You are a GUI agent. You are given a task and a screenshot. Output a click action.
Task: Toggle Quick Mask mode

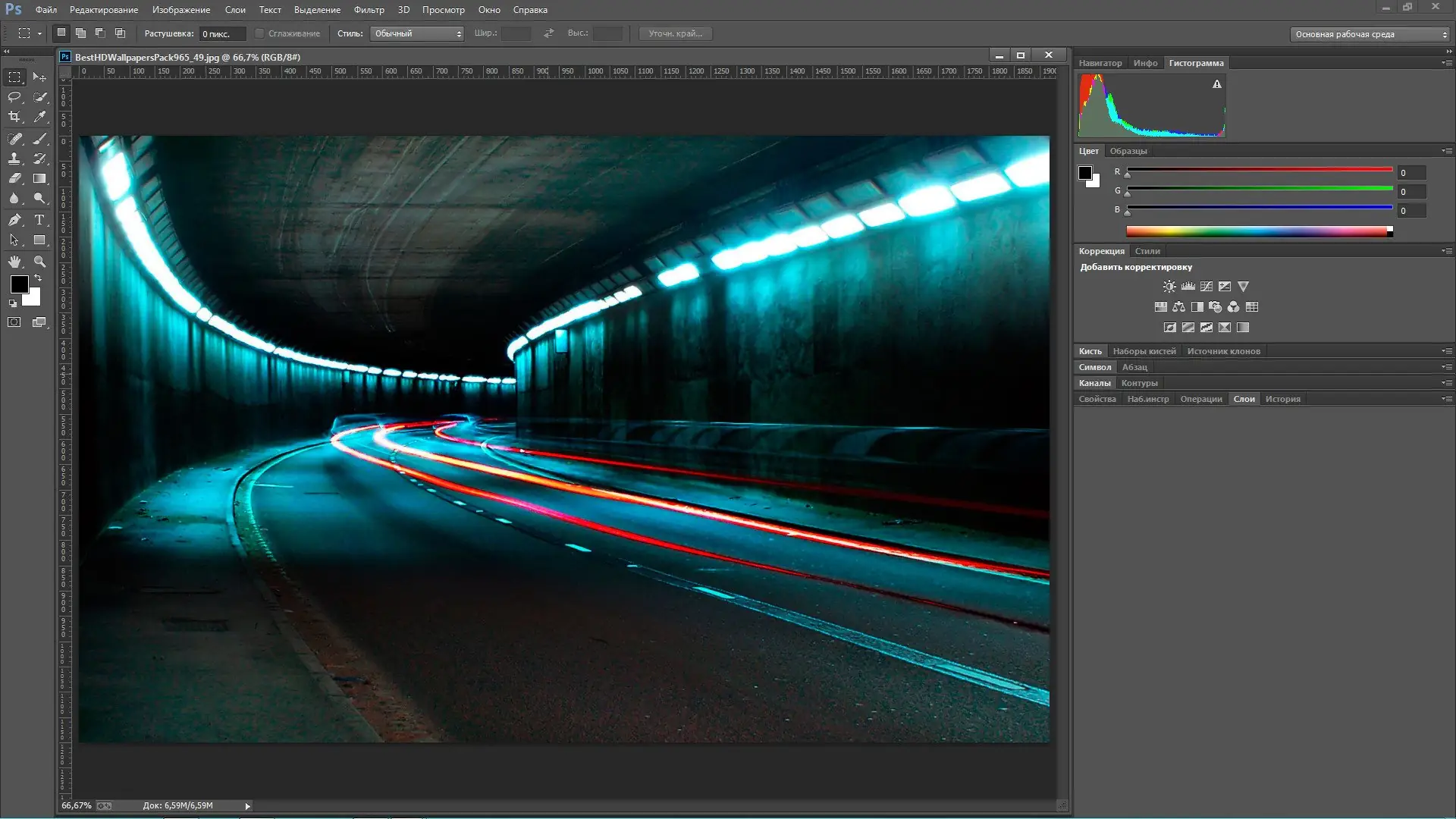pos(14,322)
